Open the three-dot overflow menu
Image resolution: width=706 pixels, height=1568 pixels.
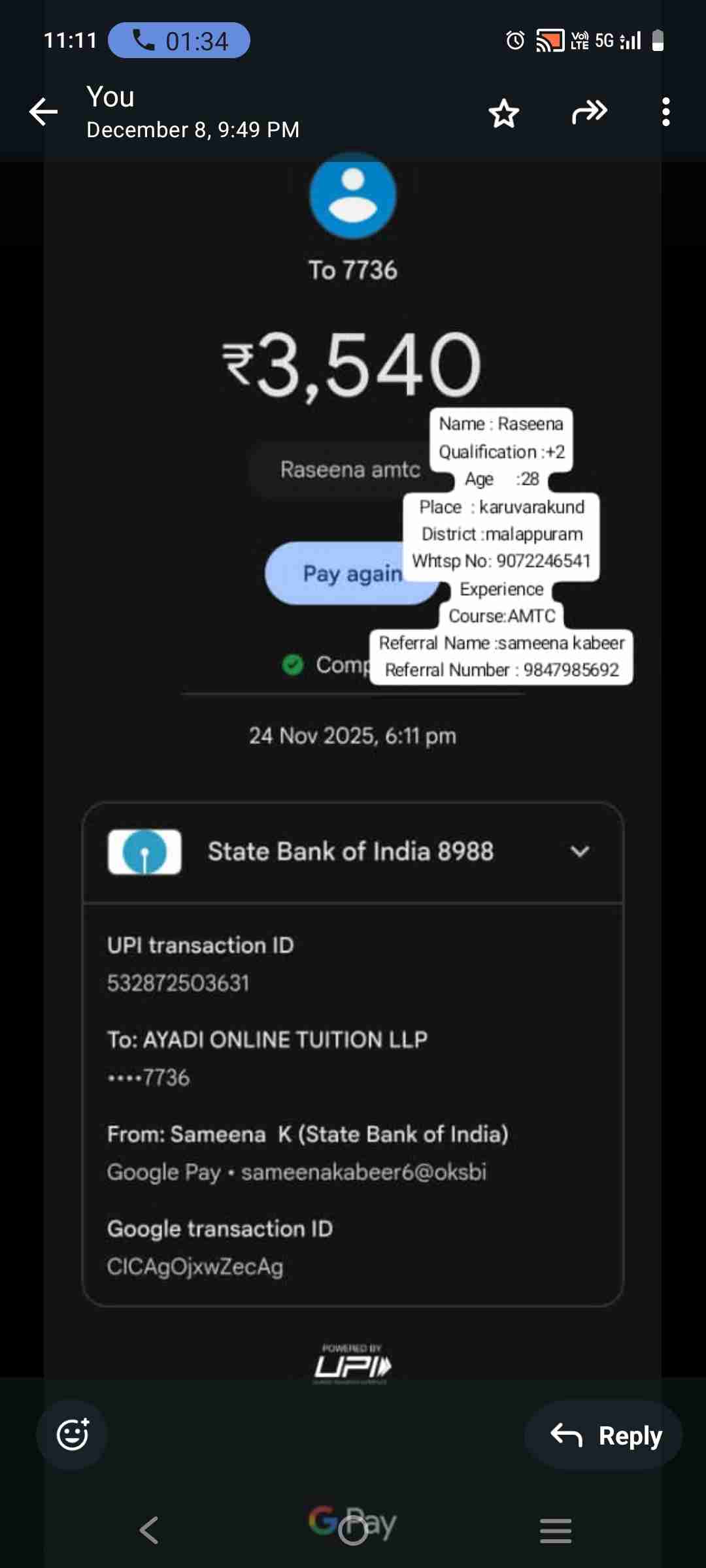(x=665, y=112)
